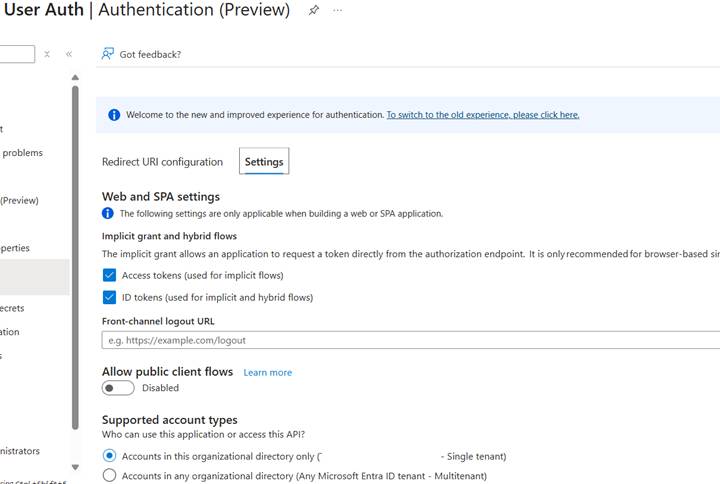Click the info icon in the welcome banner
The width and height of the screenshot is (720, 484).
114,115
